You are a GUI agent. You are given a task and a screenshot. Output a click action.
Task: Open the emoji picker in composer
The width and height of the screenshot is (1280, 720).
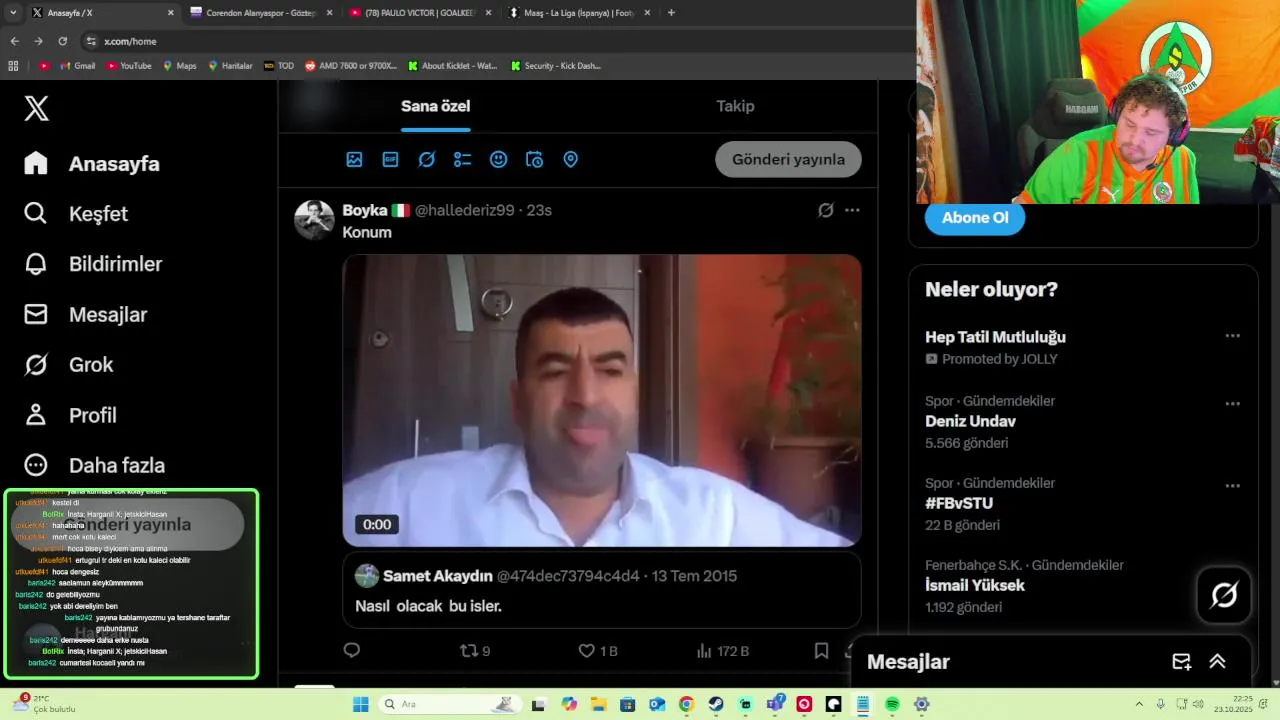498,159
